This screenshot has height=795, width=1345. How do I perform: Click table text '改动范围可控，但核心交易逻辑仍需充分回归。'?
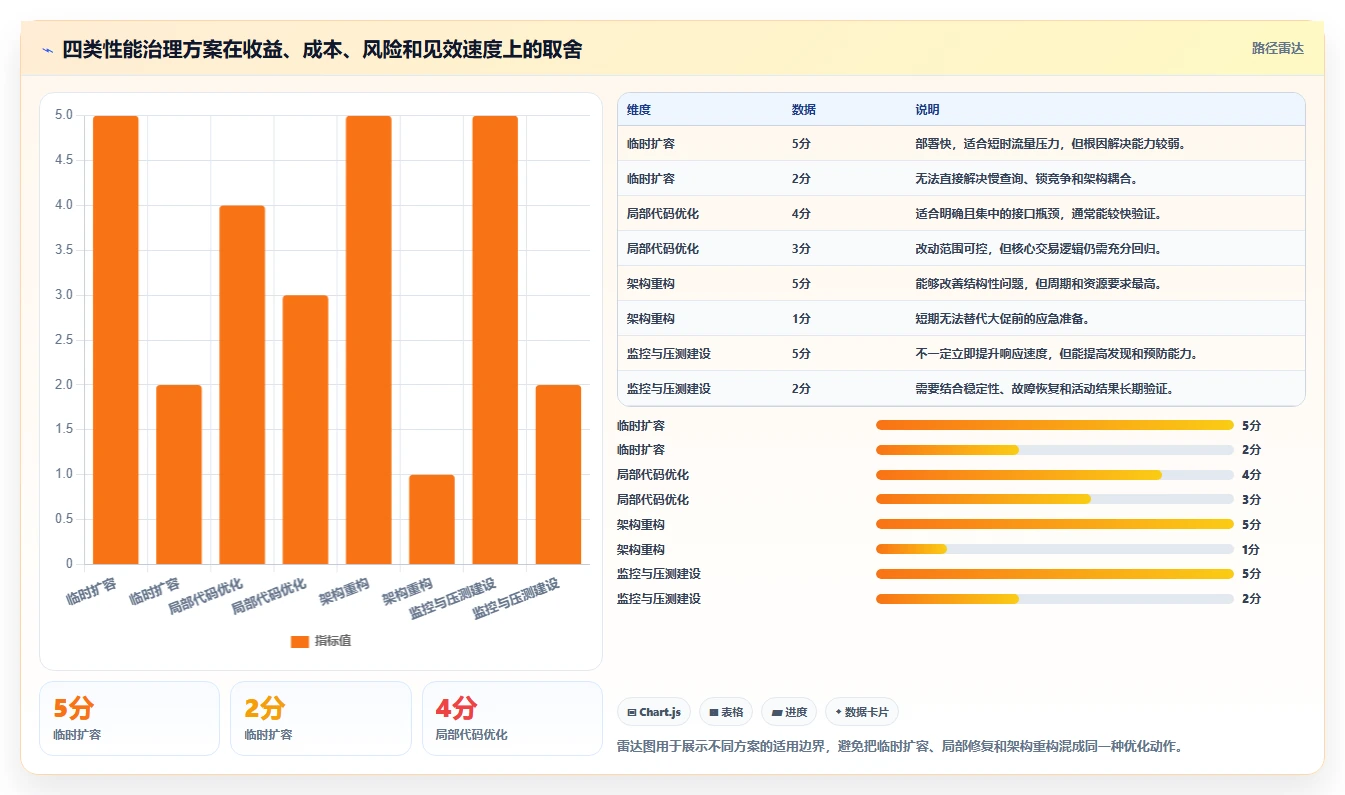pyautogui.click(x=1038, y=249)
